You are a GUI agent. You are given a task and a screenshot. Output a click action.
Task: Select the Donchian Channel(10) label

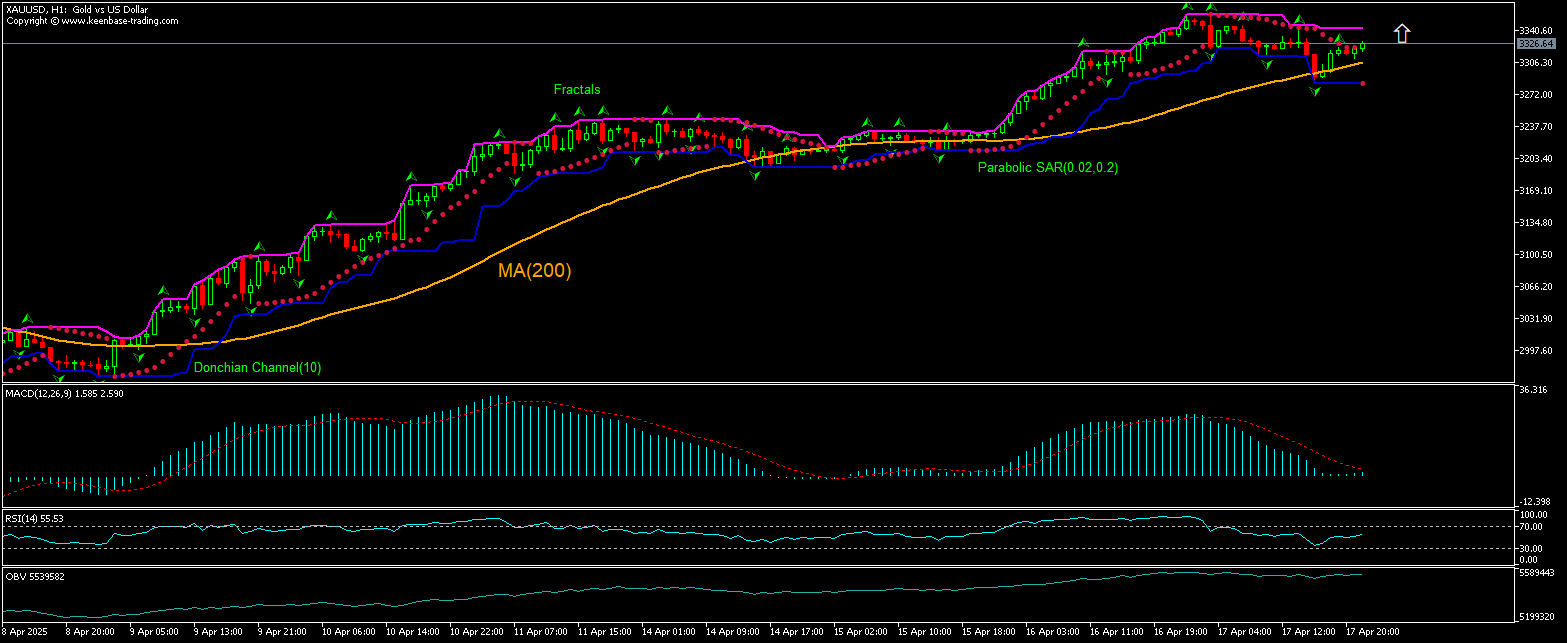(x=257, y=368)
